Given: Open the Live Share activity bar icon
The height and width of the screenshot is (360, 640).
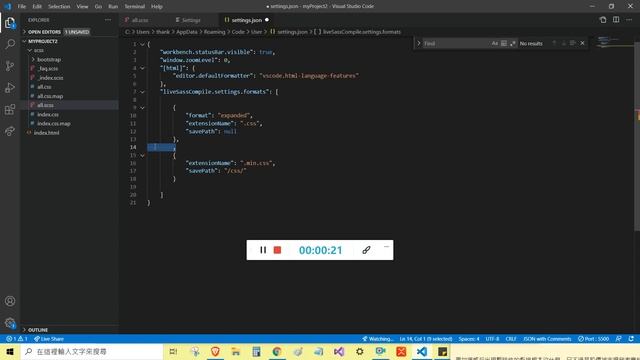Looking at the screenshot, I should point(10,131).
